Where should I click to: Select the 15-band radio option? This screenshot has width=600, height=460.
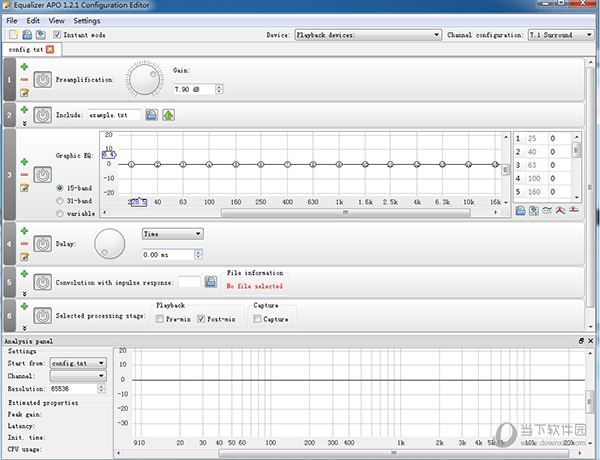pos(60,188)
